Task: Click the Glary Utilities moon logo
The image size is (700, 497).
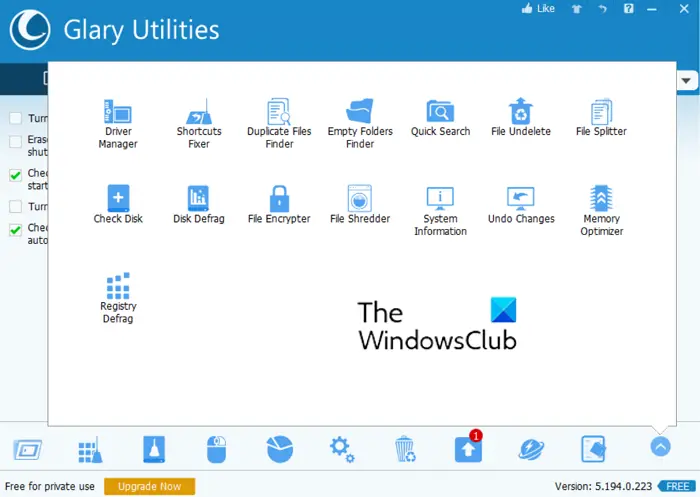Action: point(29,30)
